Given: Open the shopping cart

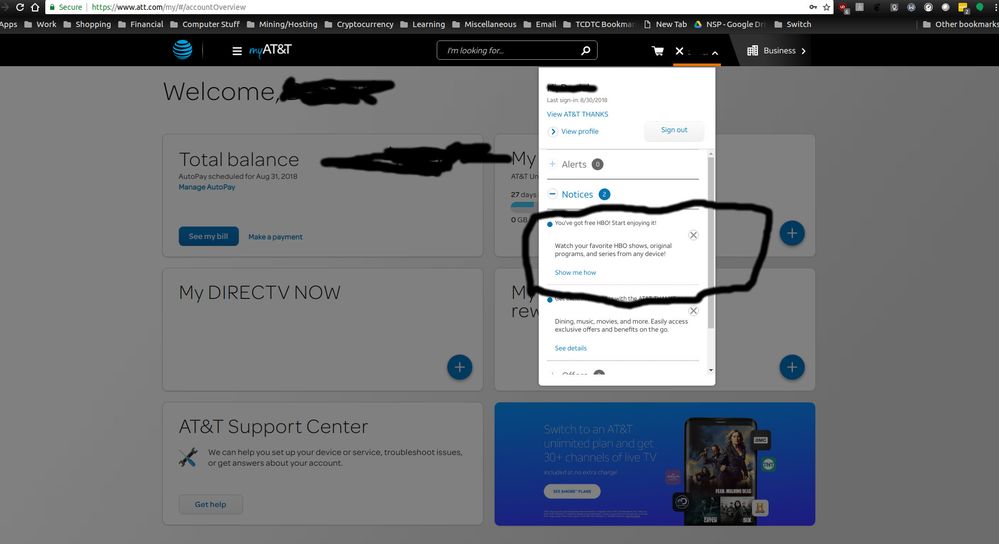Looking at the screenshot, I should [x=658, y=51].
